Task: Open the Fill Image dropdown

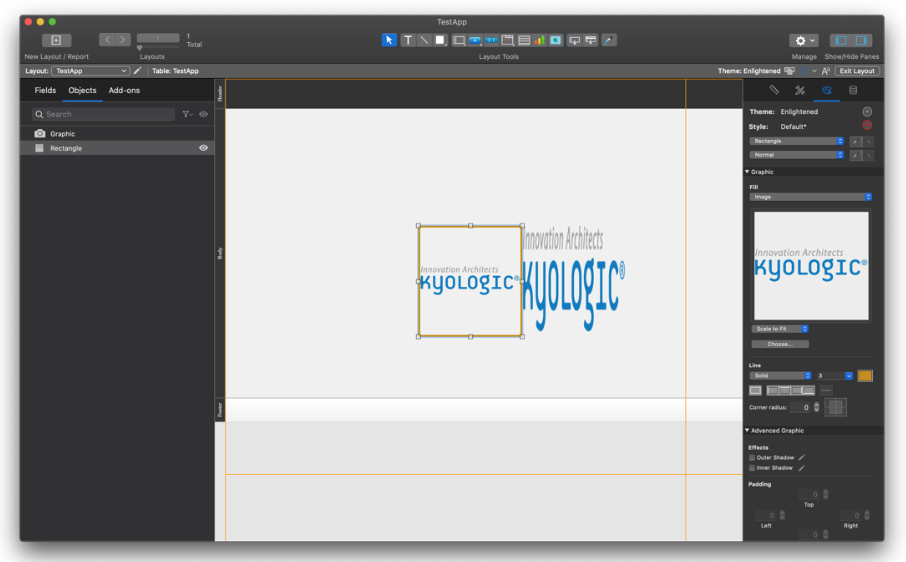Action: pyautogui.click(x=811, y=197)
